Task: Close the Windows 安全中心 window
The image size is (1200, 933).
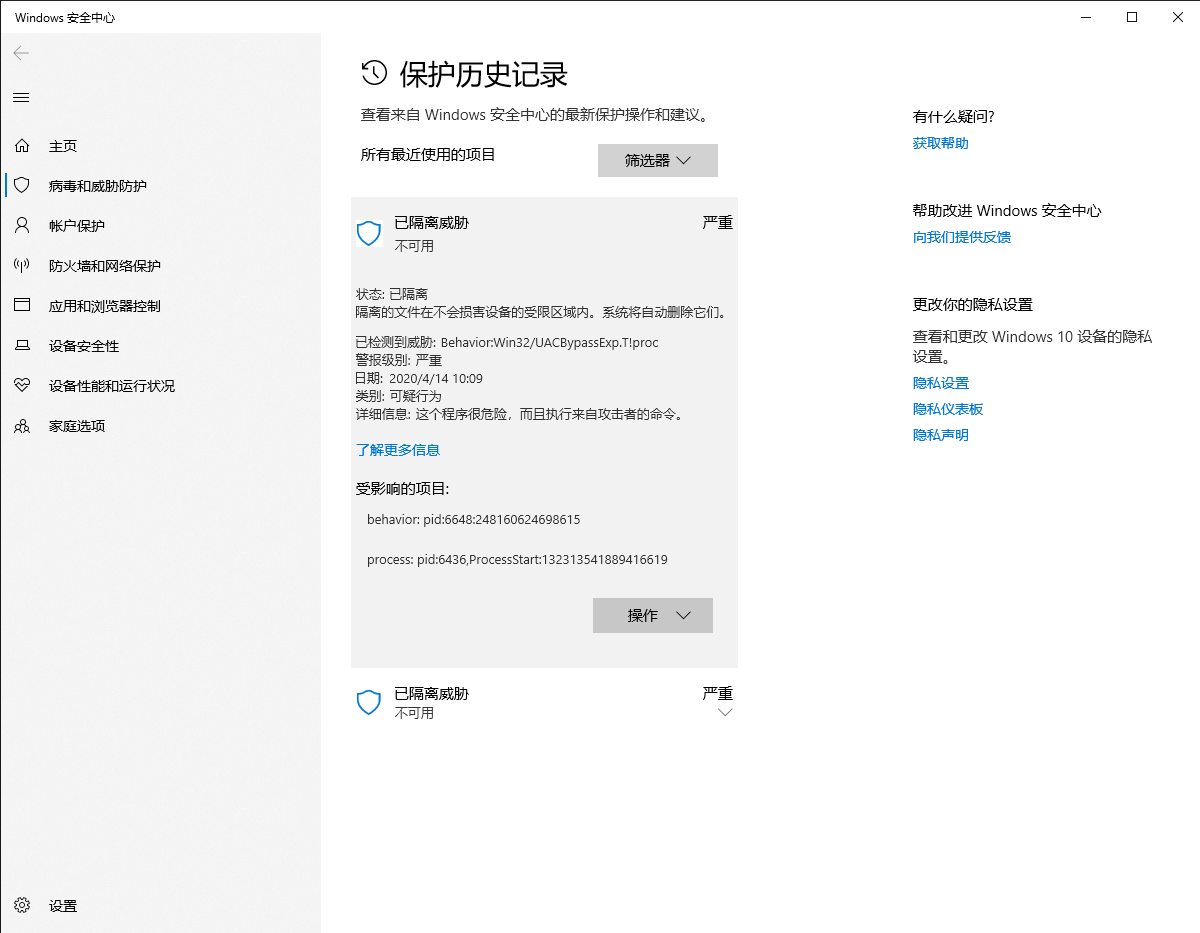Action: pyautogui.click(x=1177, y=17)
